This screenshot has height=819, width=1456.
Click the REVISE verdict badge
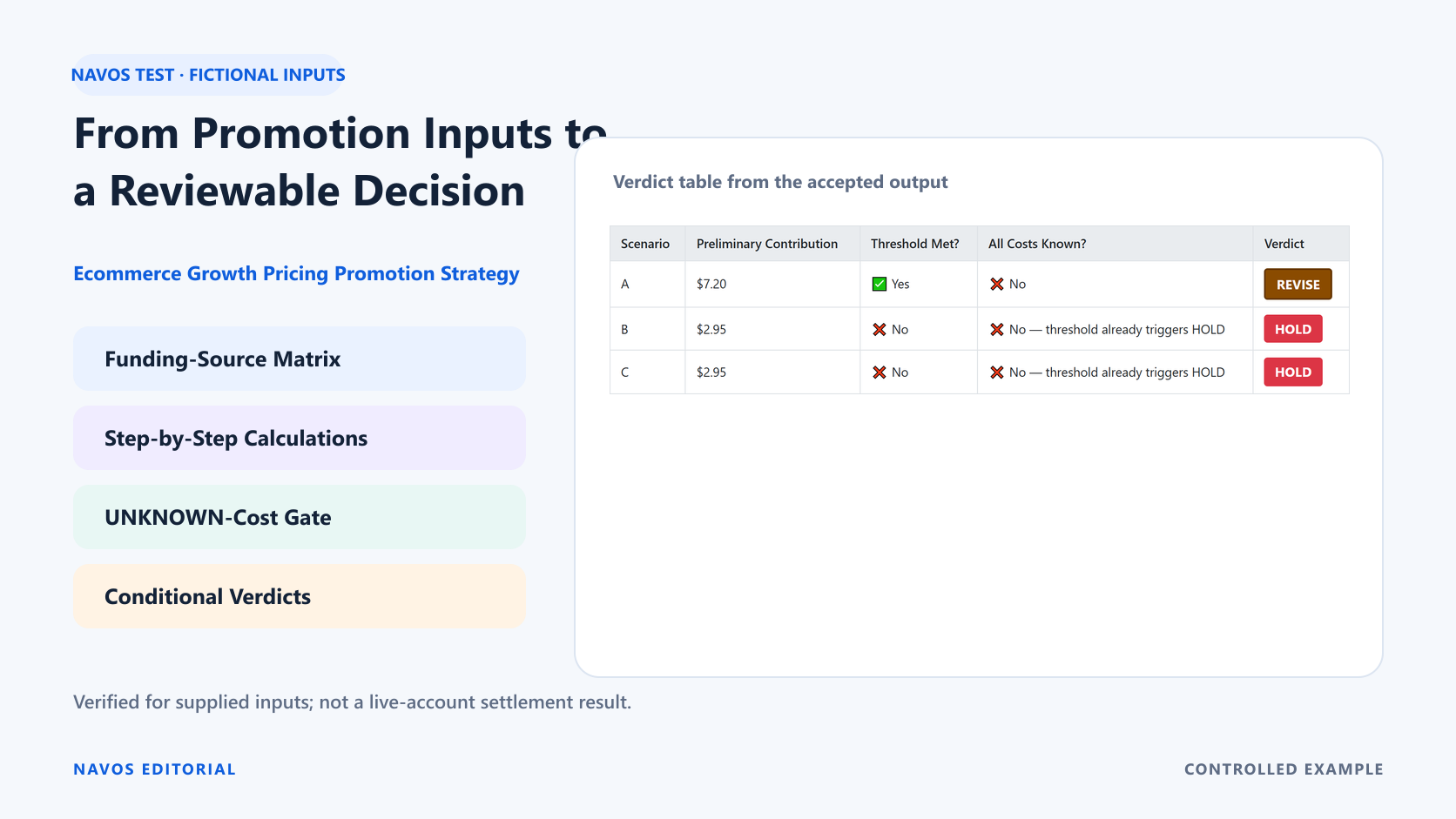point(1298,285)
